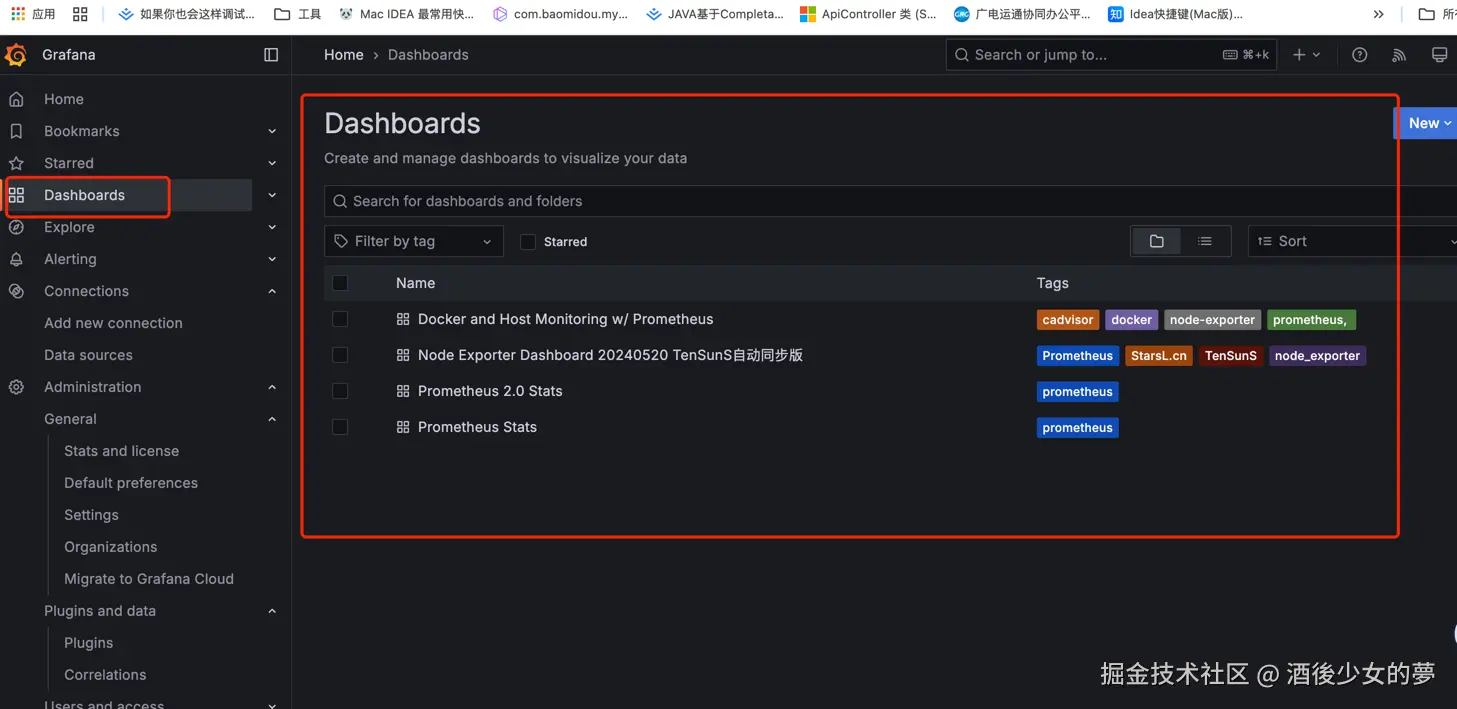
Task: Click the New button
Action: pyautogui.click(x=1426, y=123)
